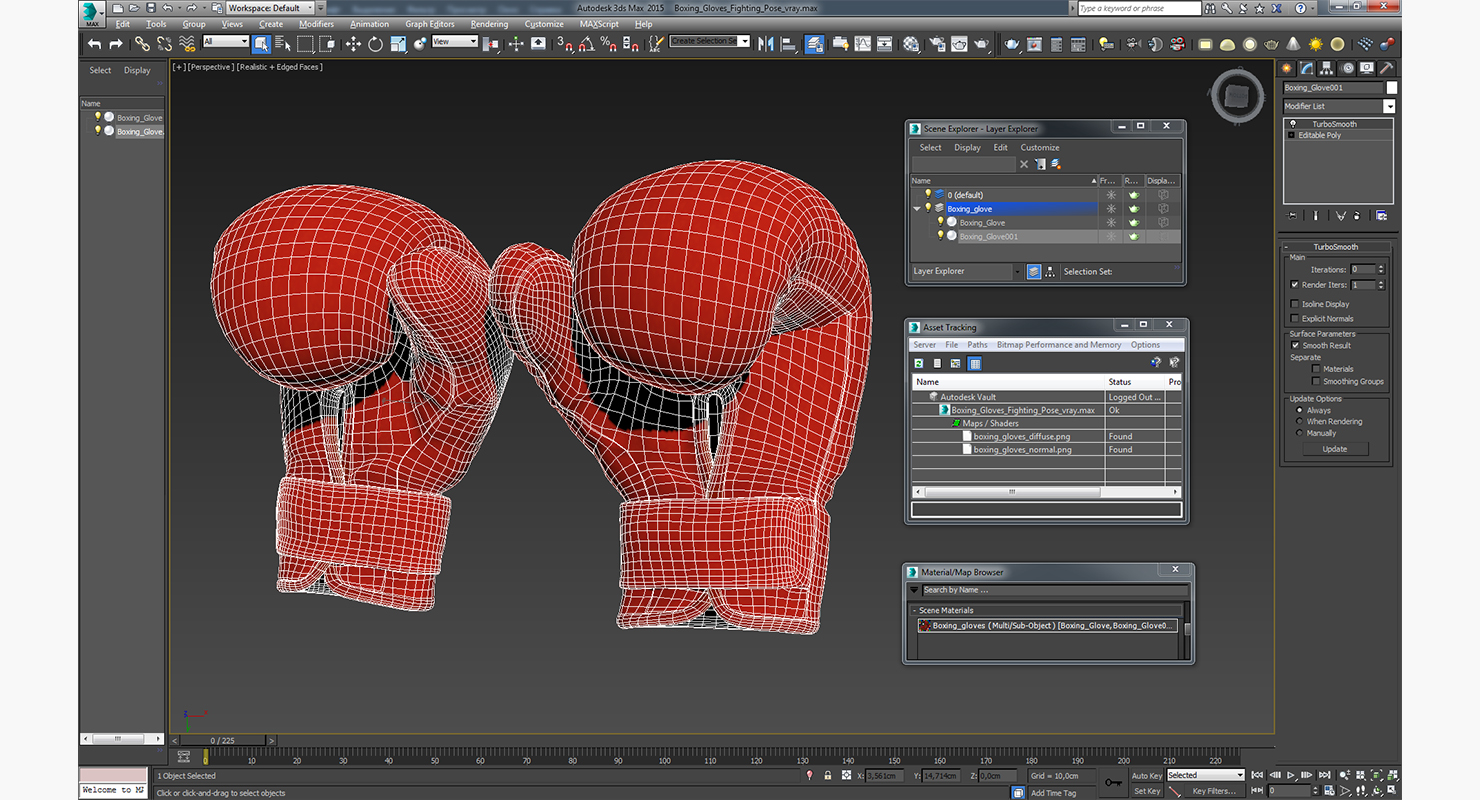
Task: Toggle the 3D Snaps magnet icon
Action: coord(565,44)
